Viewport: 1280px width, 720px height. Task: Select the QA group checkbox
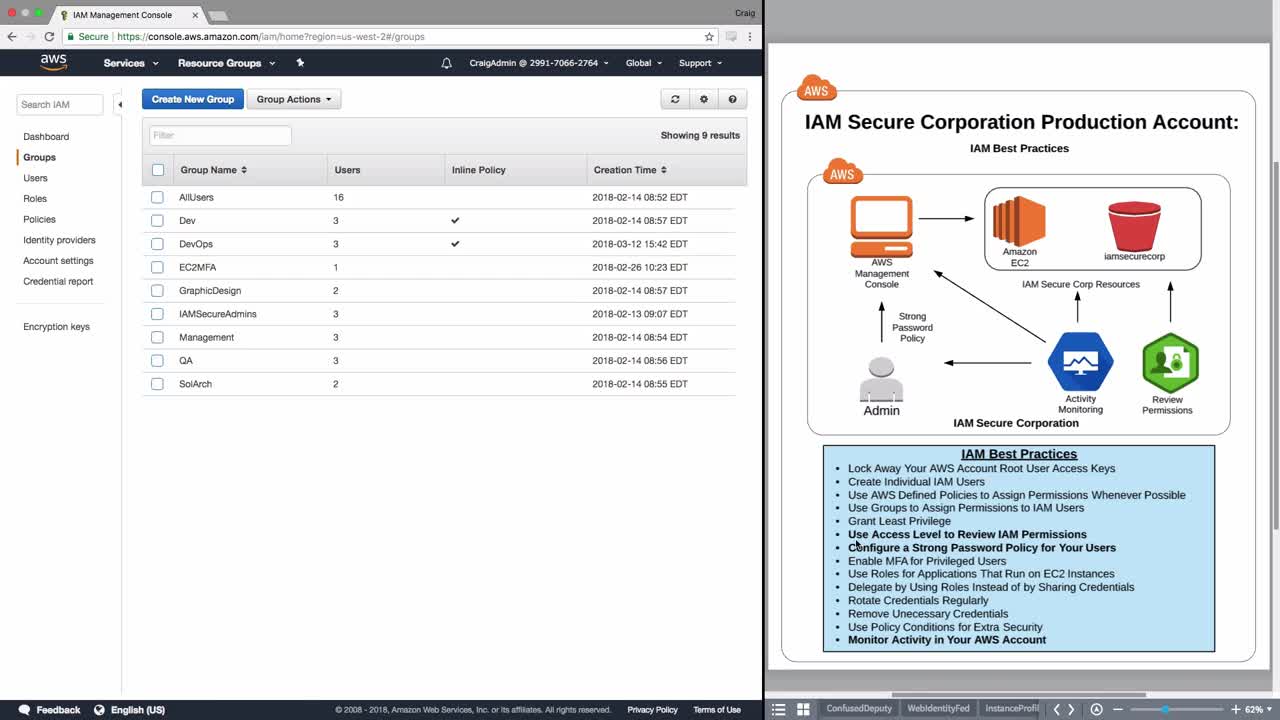coord(157,360)
